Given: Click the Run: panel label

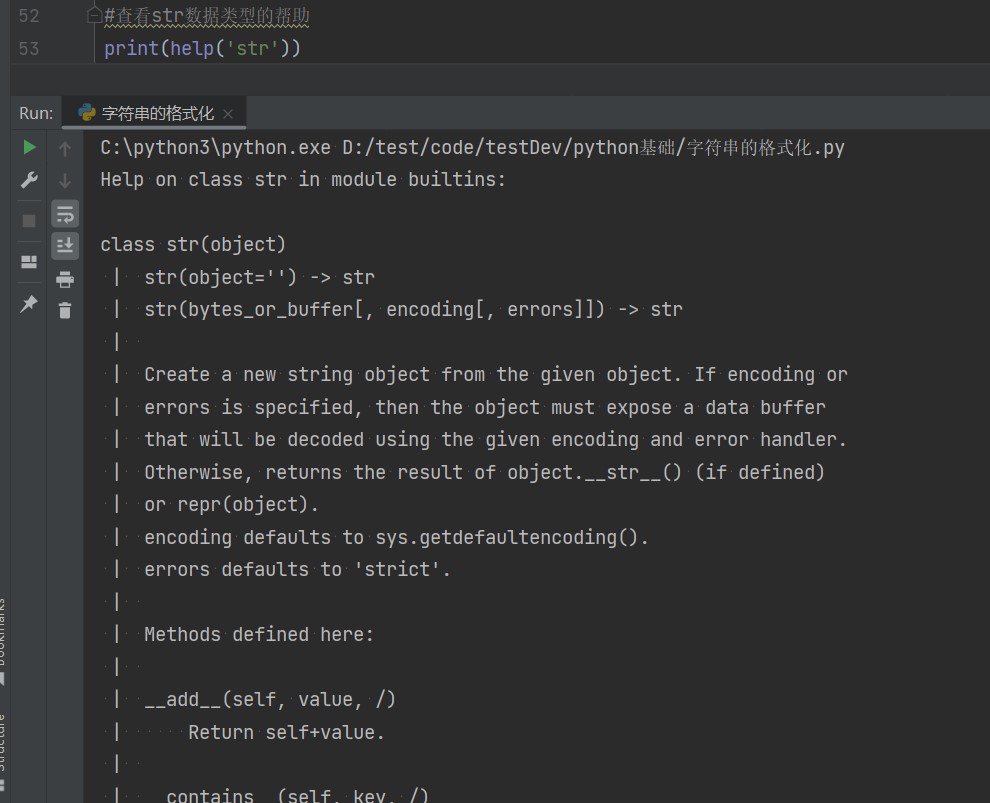Looking at the screenshot, I should click(x=36, y=113).
